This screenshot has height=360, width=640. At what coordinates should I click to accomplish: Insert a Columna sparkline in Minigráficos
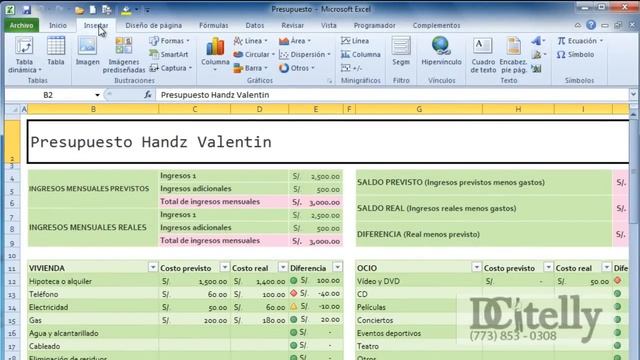(360, 54)
